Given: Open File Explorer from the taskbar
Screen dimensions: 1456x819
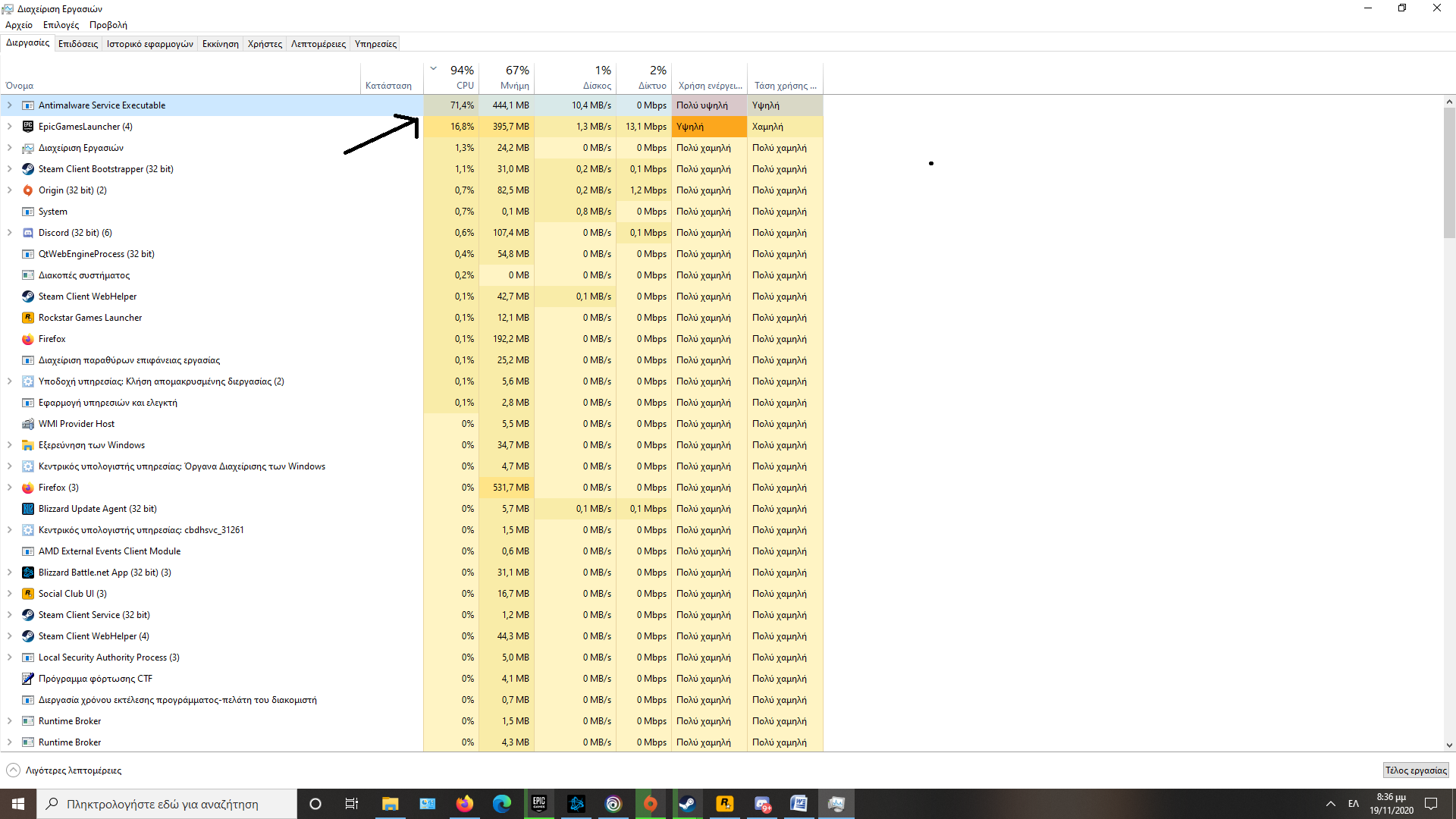Looking at the screenshot, I should tap(391, 804).
